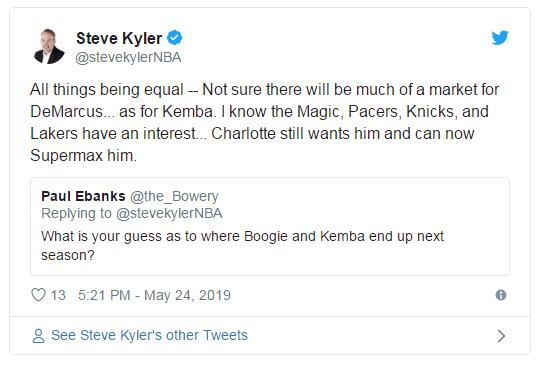Click the Twitter bird logo

point(500,37)
